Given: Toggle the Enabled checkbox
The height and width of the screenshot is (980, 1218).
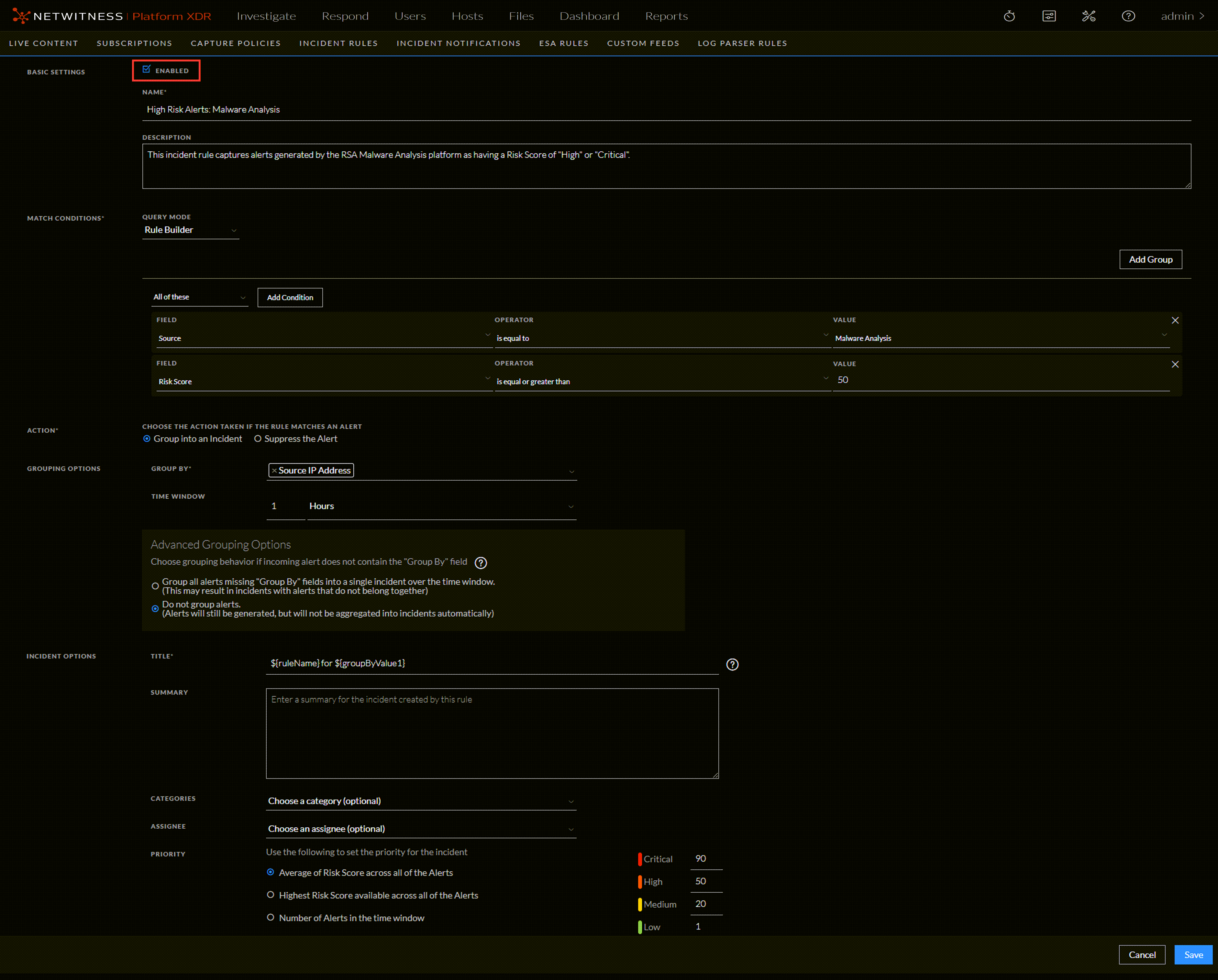Looking at the screenshot, I should point(146,70).
